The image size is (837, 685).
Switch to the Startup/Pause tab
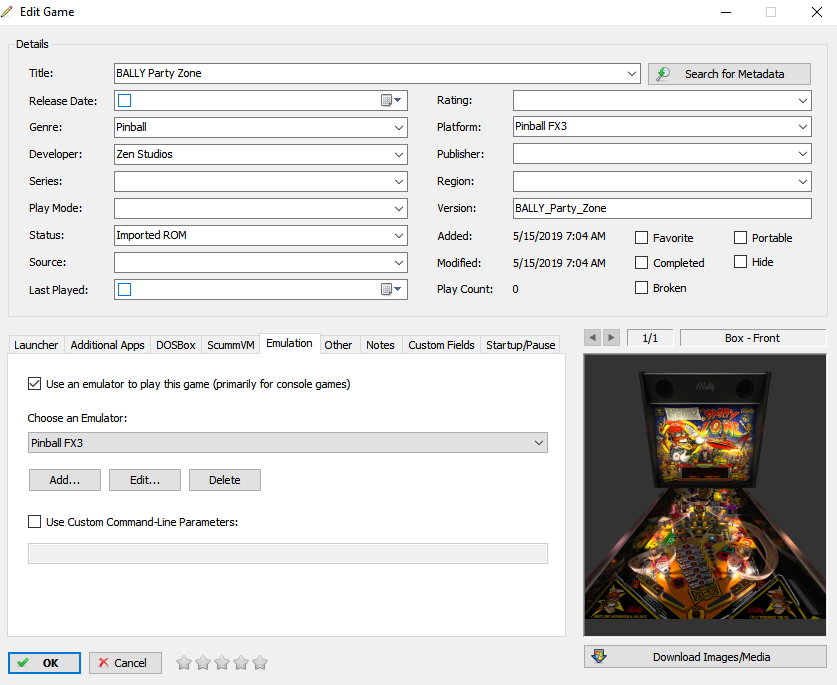tap(520, 345)
